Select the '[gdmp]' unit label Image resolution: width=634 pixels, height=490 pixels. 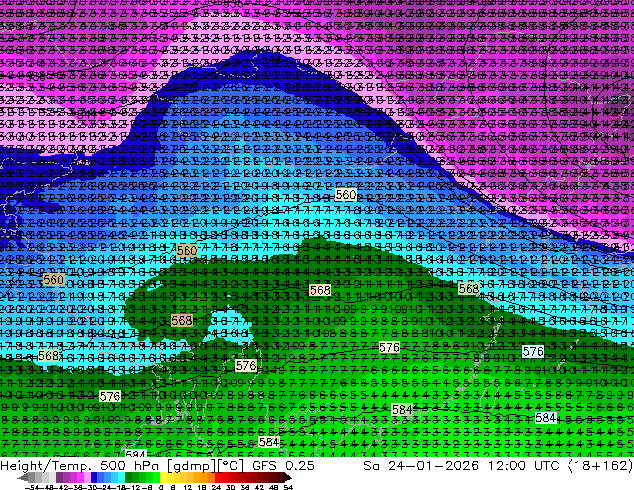coord(190,465)
